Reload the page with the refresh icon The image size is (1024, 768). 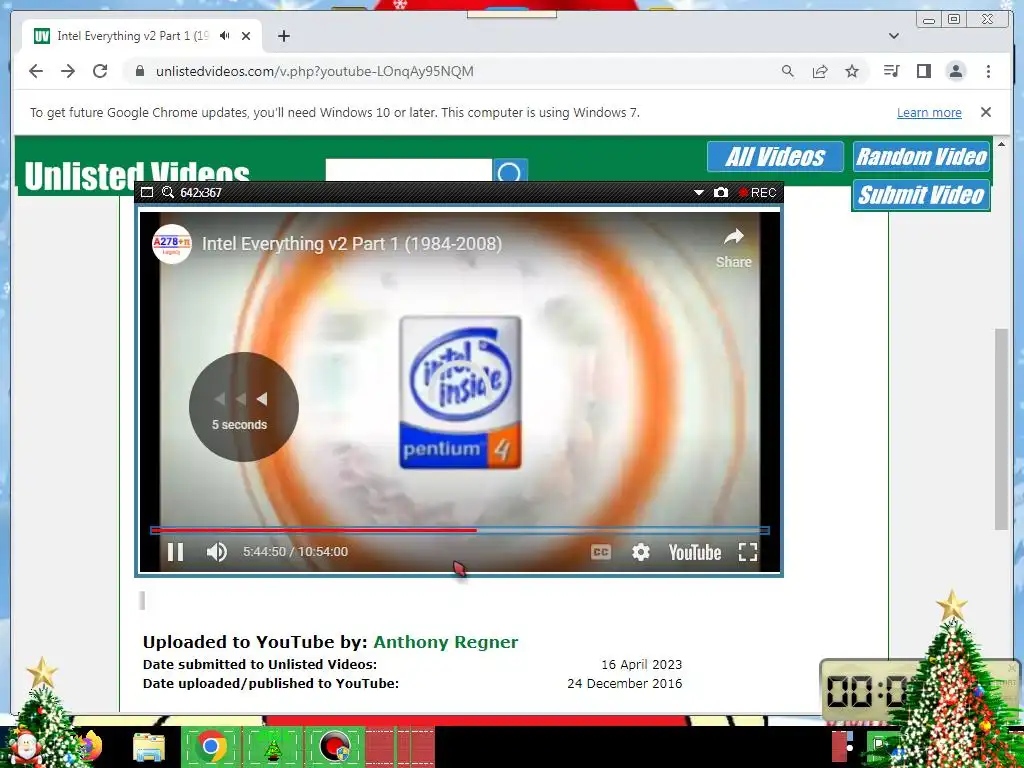coord(100,71)
